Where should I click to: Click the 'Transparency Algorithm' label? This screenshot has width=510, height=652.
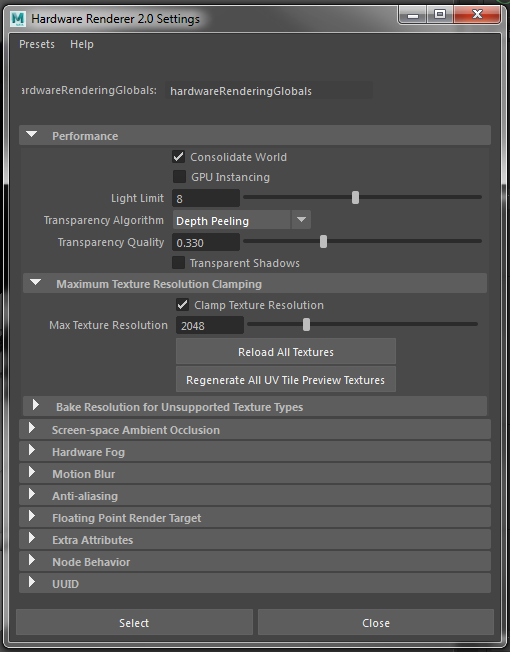click(103, 220)
